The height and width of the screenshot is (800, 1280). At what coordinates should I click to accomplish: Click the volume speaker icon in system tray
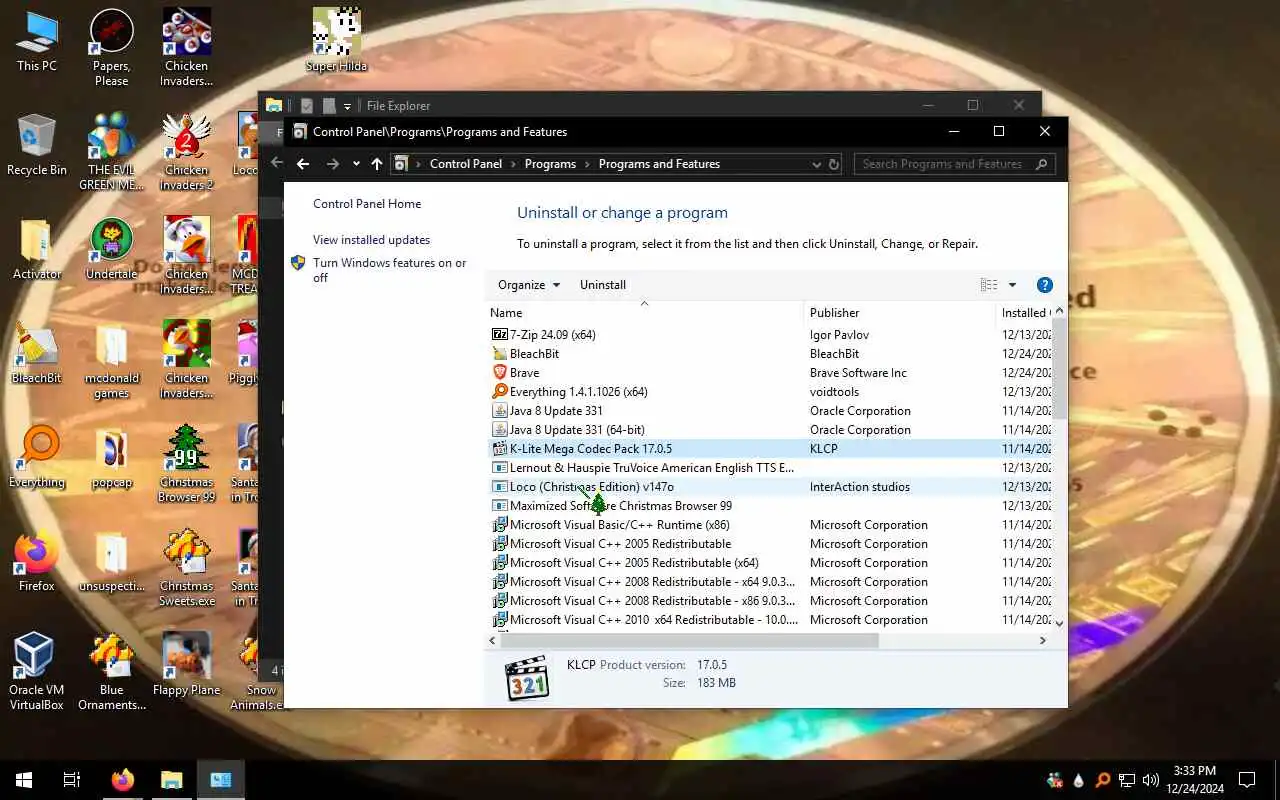pos(1151,780)
